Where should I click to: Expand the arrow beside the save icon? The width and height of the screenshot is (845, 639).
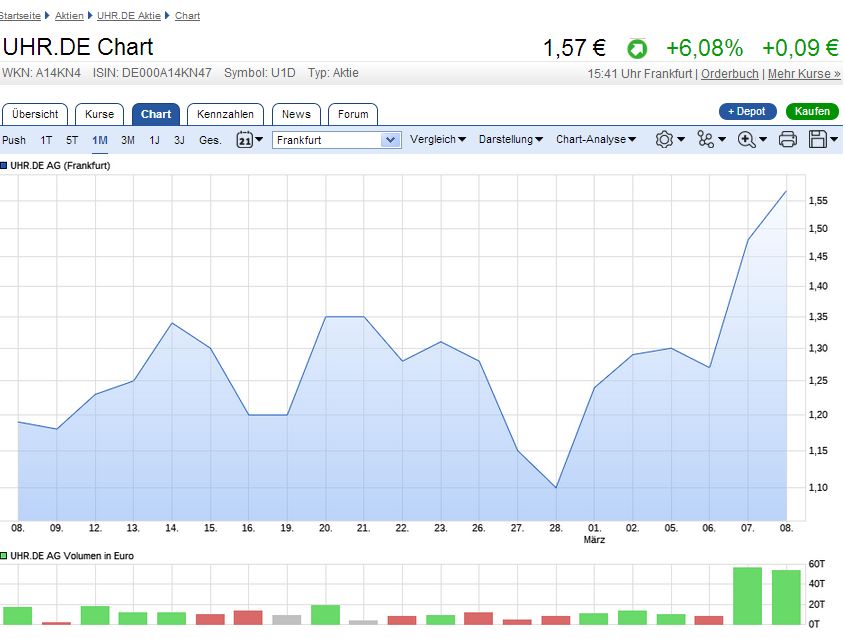click(x=834, y=140)
